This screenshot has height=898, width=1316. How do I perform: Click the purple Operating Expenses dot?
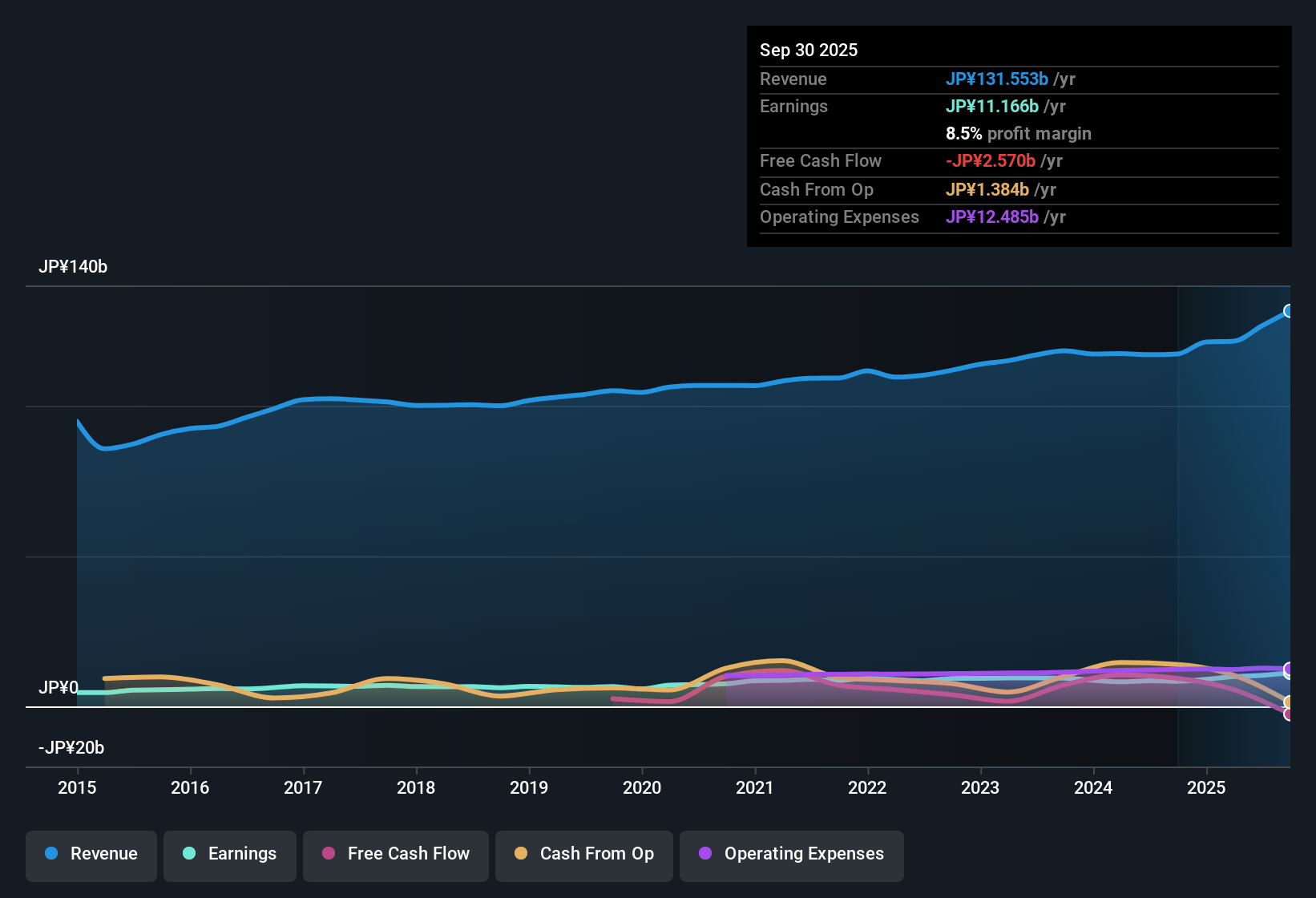(x=705, y=854)
